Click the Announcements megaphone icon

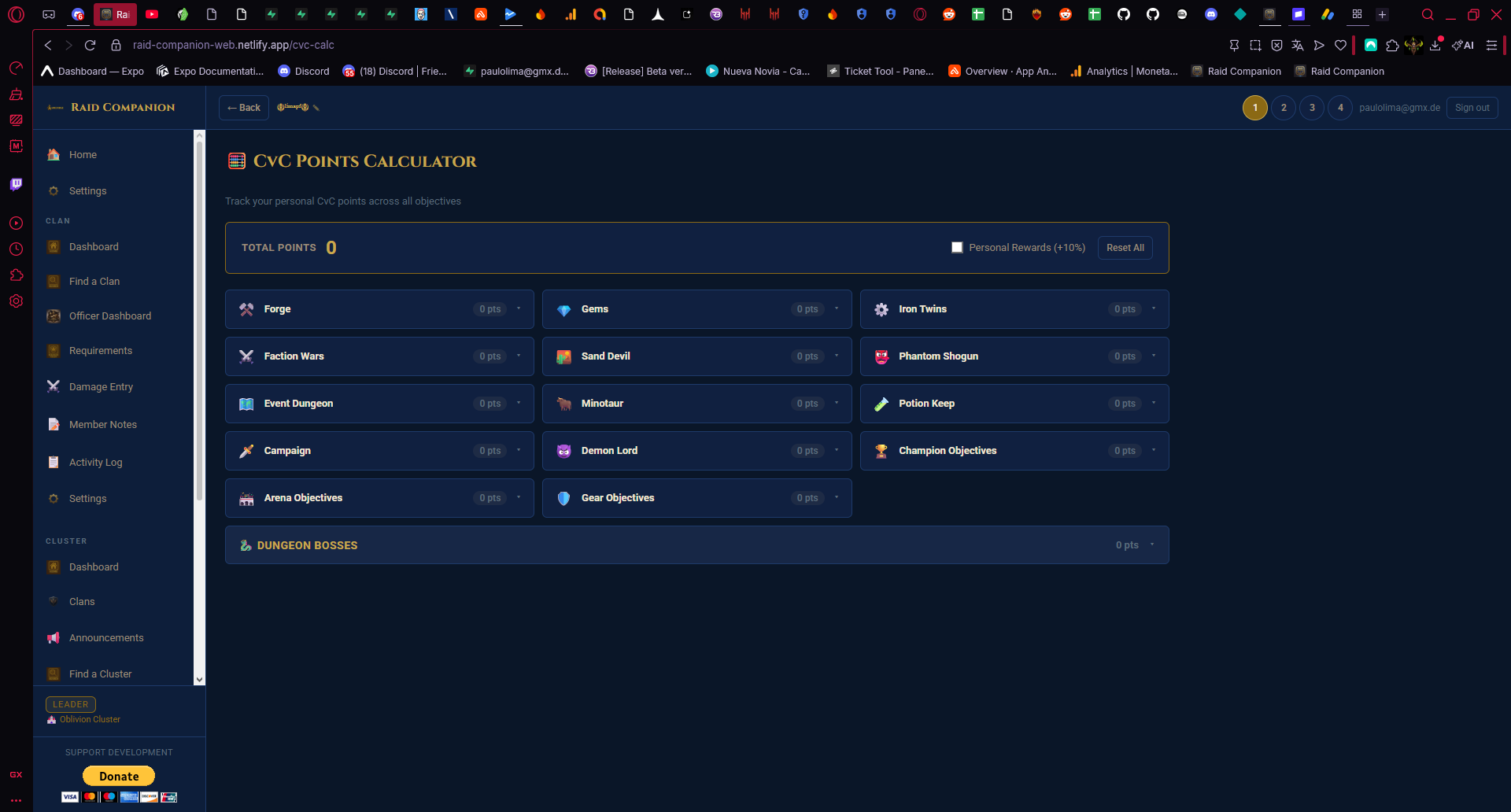[x=54, y=637]
